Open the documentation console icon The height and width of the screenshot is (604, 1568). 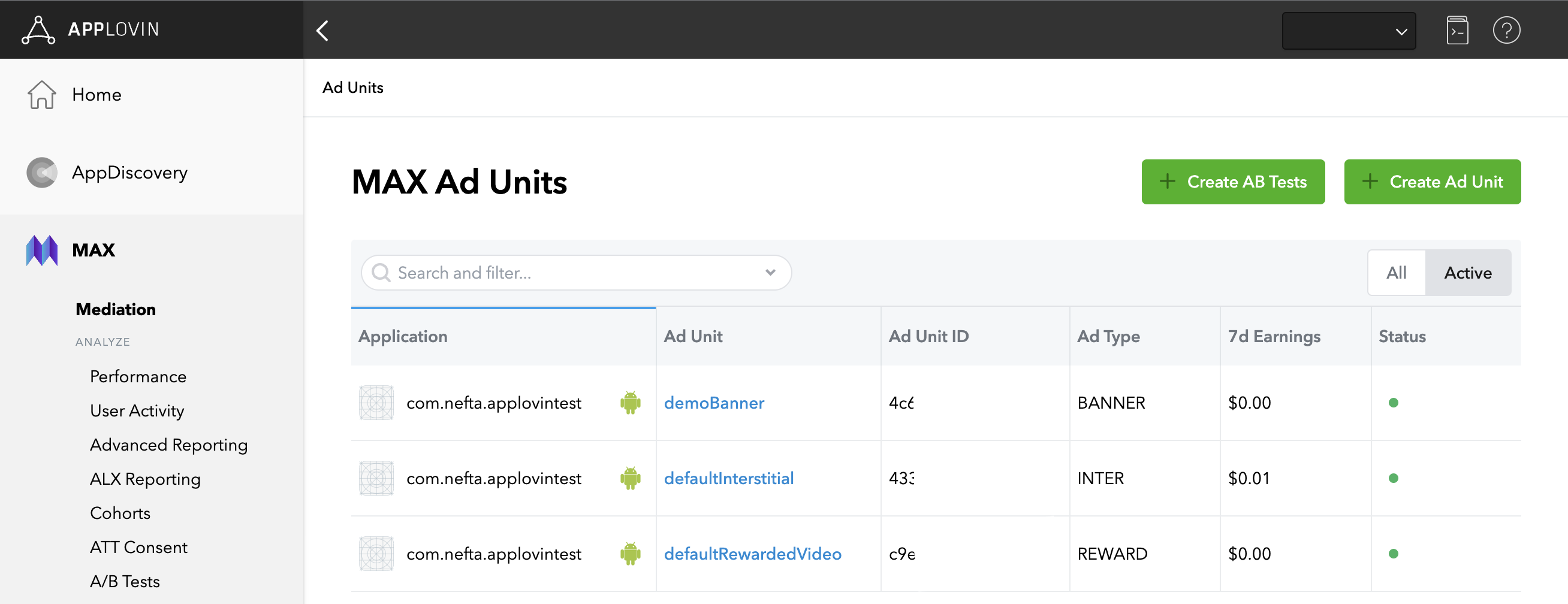1457,31
